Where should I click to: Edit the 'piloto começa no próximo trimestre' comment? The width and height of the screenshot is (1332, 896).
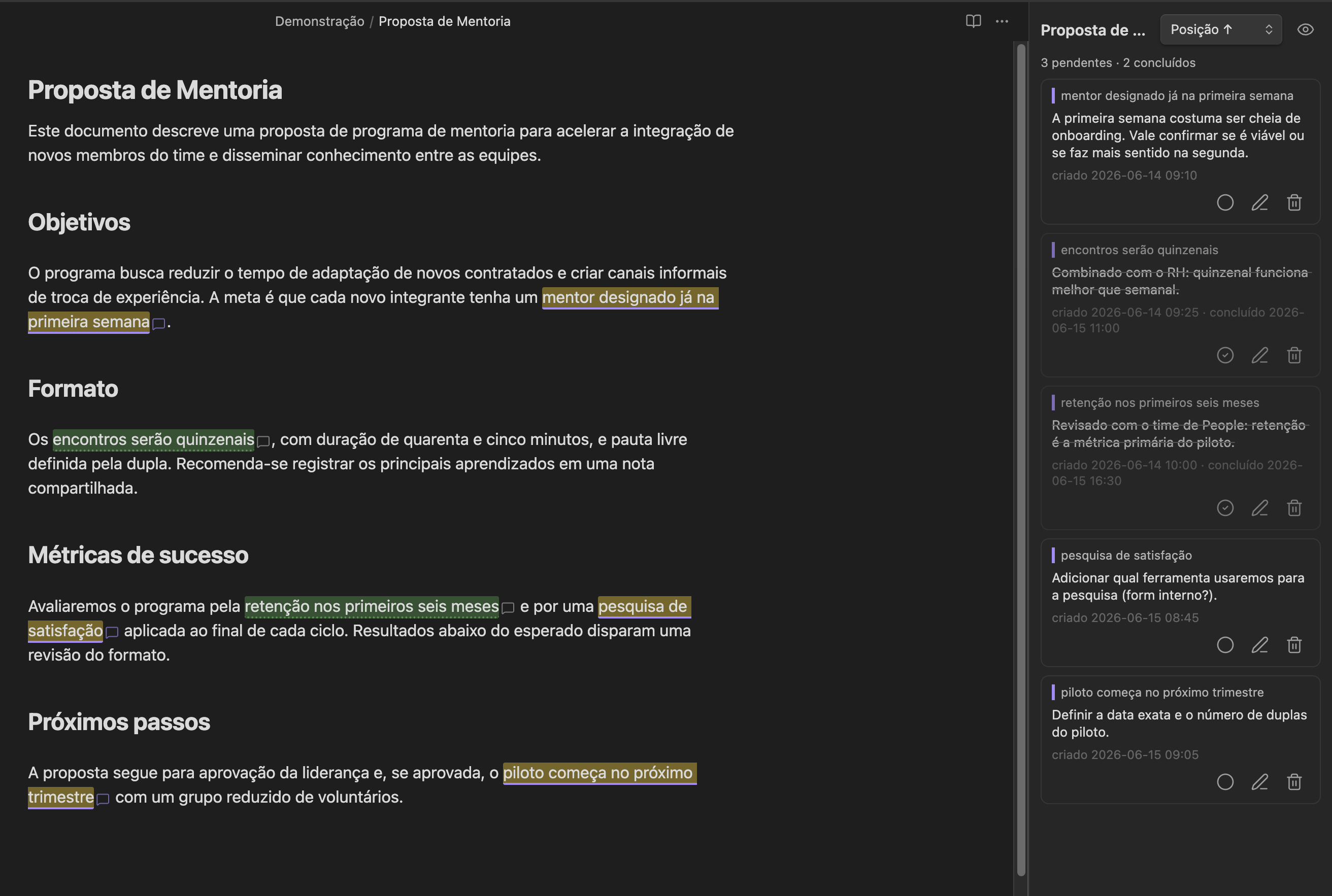(1260, 782)
